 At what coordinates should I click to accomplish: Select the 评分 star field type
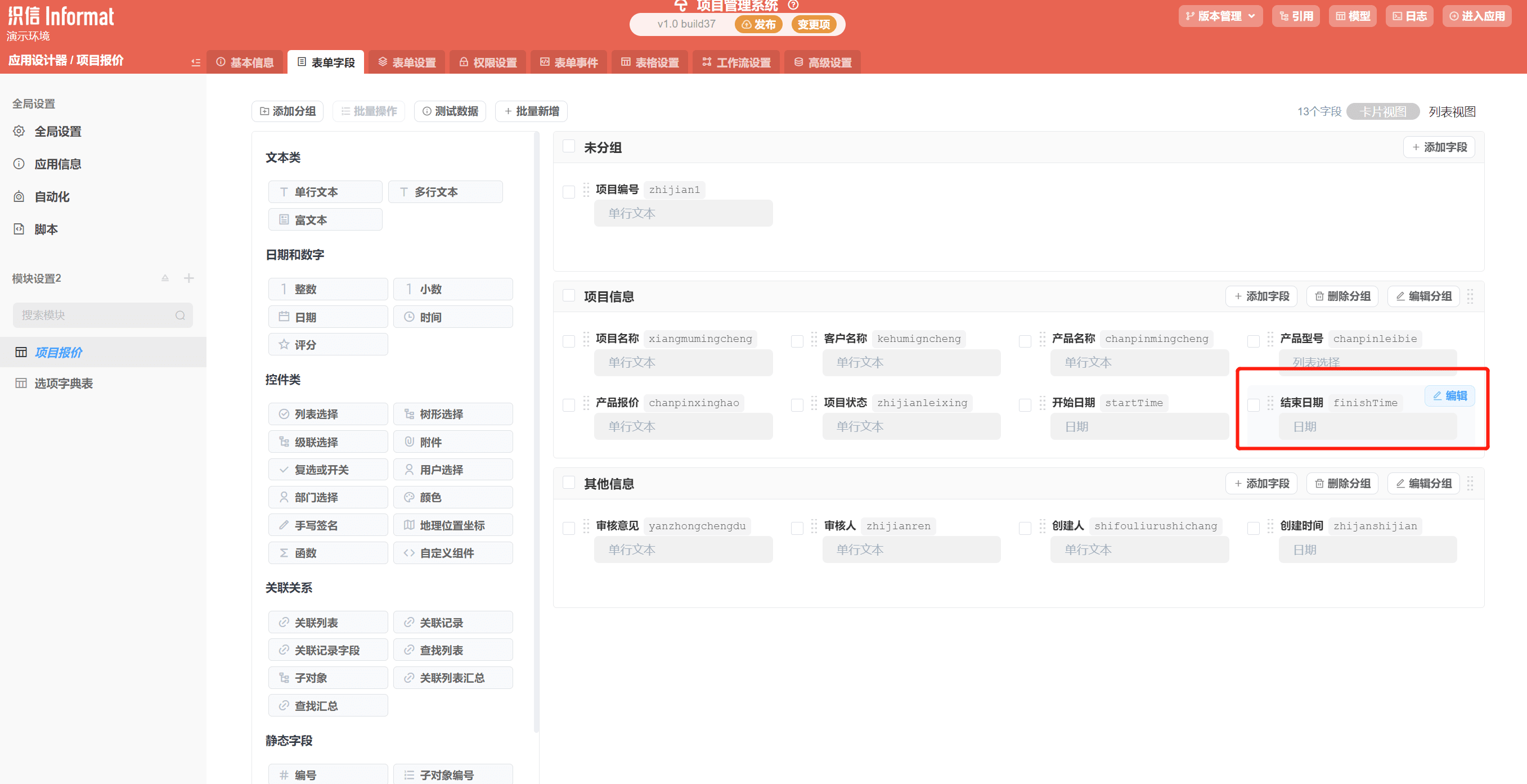point(328,344)
